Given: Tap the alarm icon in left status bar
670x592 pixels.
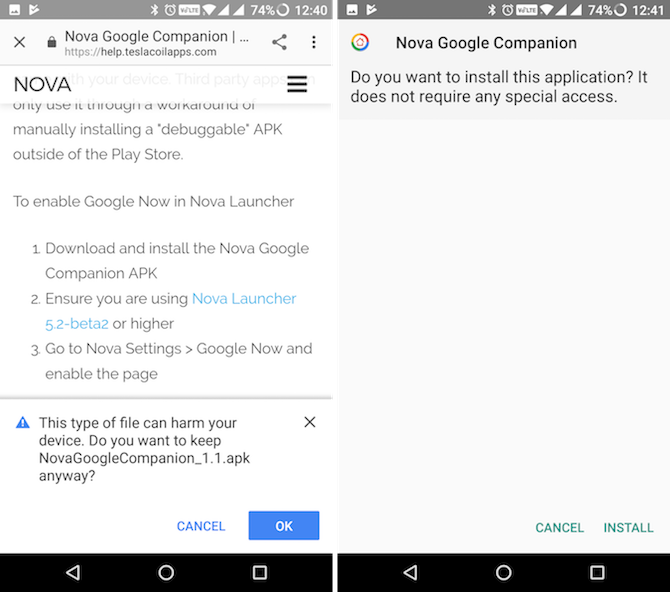Looking at the screenshot, I should [x=170, y=9].
